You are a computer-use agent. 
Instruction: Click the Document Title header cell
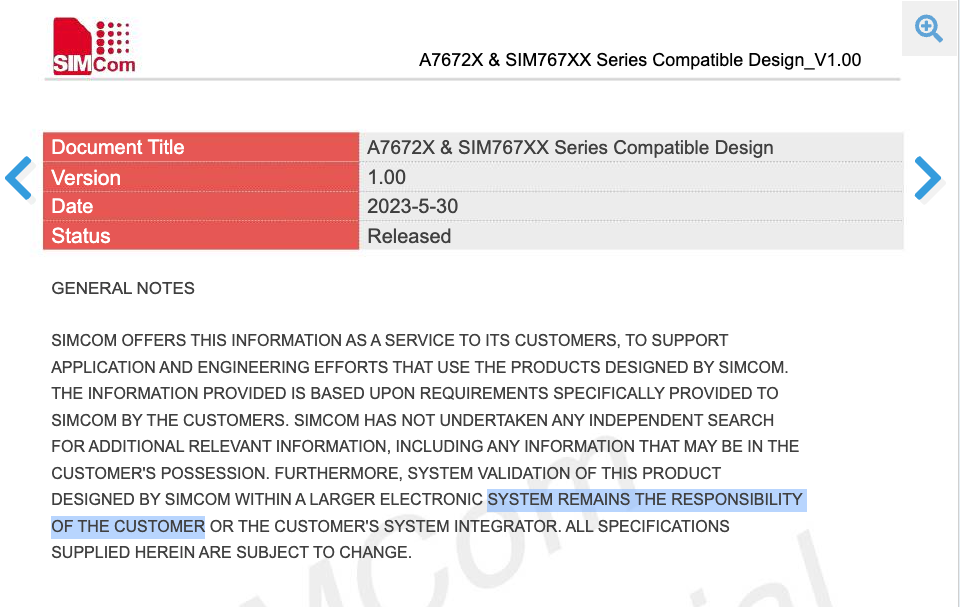pos(201,148)
